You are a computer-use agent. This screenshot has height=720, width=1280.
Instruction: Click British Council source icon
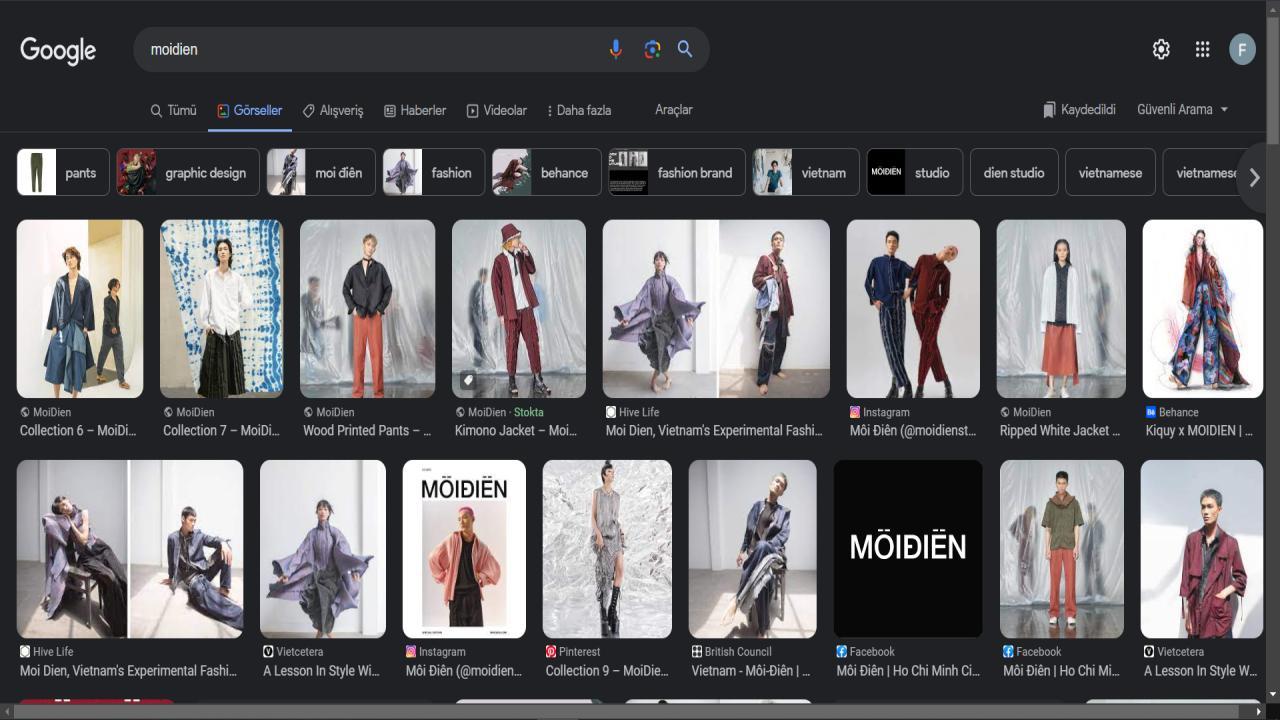point(697,652)
